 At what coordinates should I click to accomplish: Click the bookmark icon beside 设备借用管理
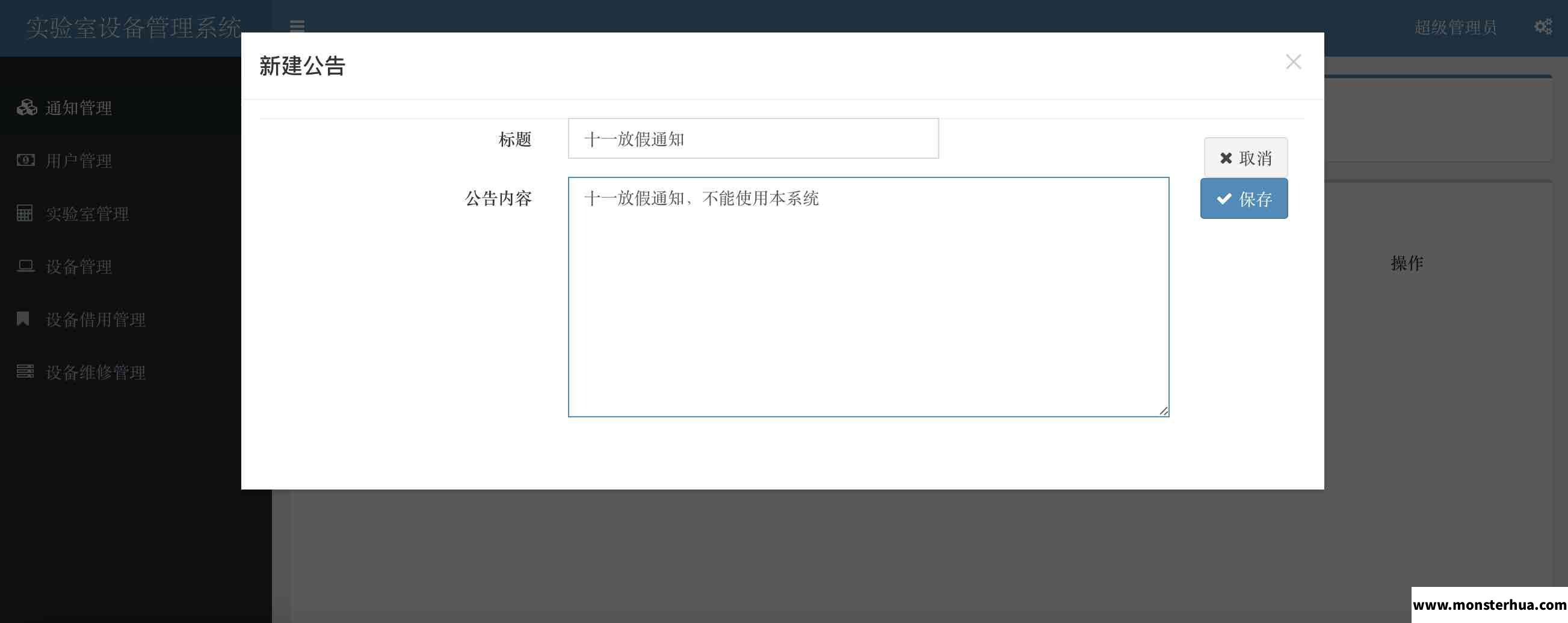click(x=23, y=319)
